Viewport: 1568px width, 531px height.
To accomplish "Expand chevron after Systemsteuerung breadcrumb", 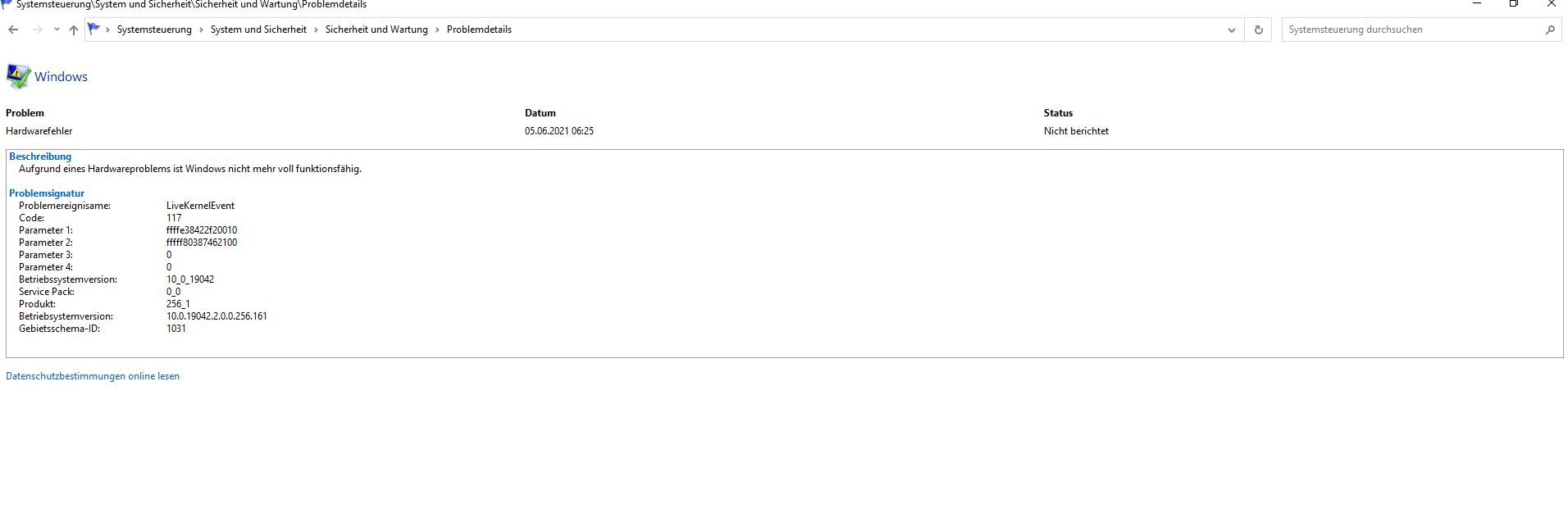I will [201, 29].
